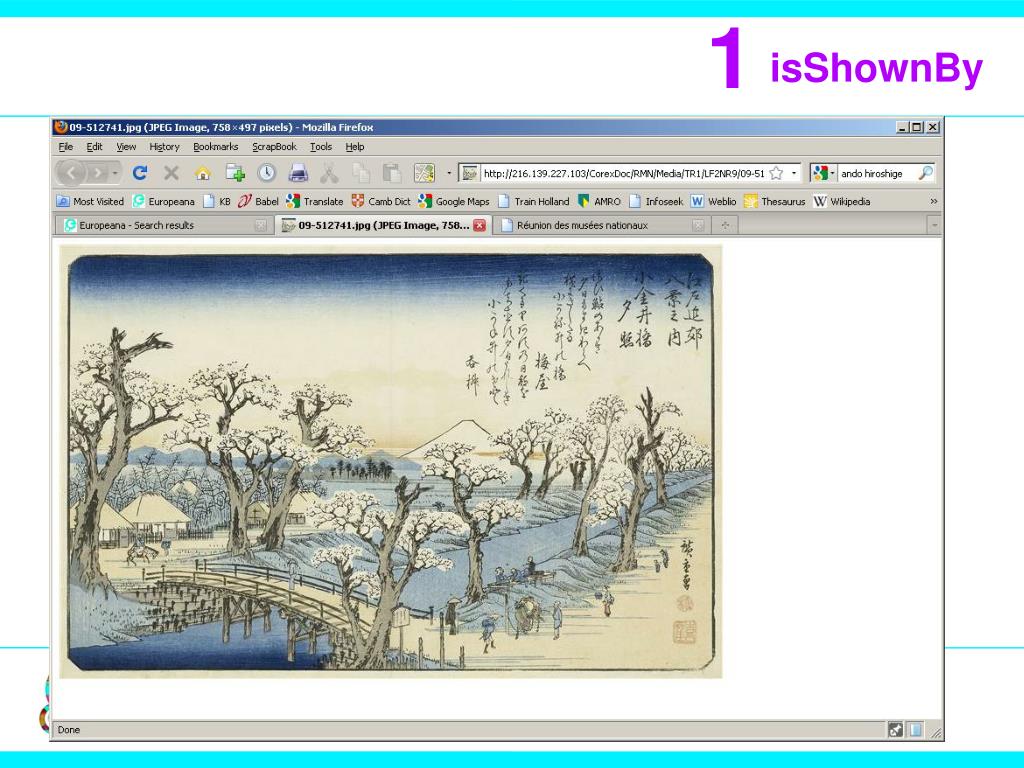Open the Thesaurus bookmark
Viewport: 1024px width, 768px height.
[775, 201]
